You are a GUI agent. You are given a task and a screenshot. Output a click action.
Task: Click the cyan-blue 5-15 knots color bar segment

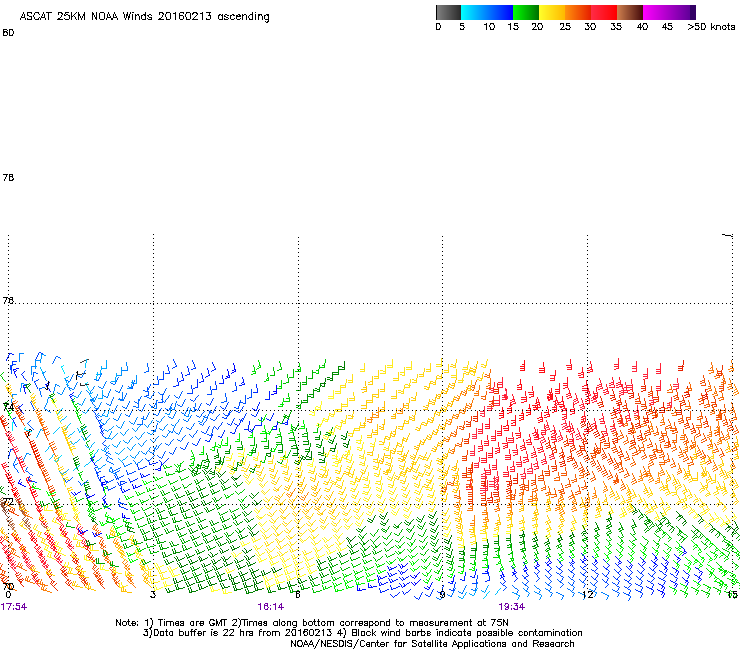click(x=487, y=12)
